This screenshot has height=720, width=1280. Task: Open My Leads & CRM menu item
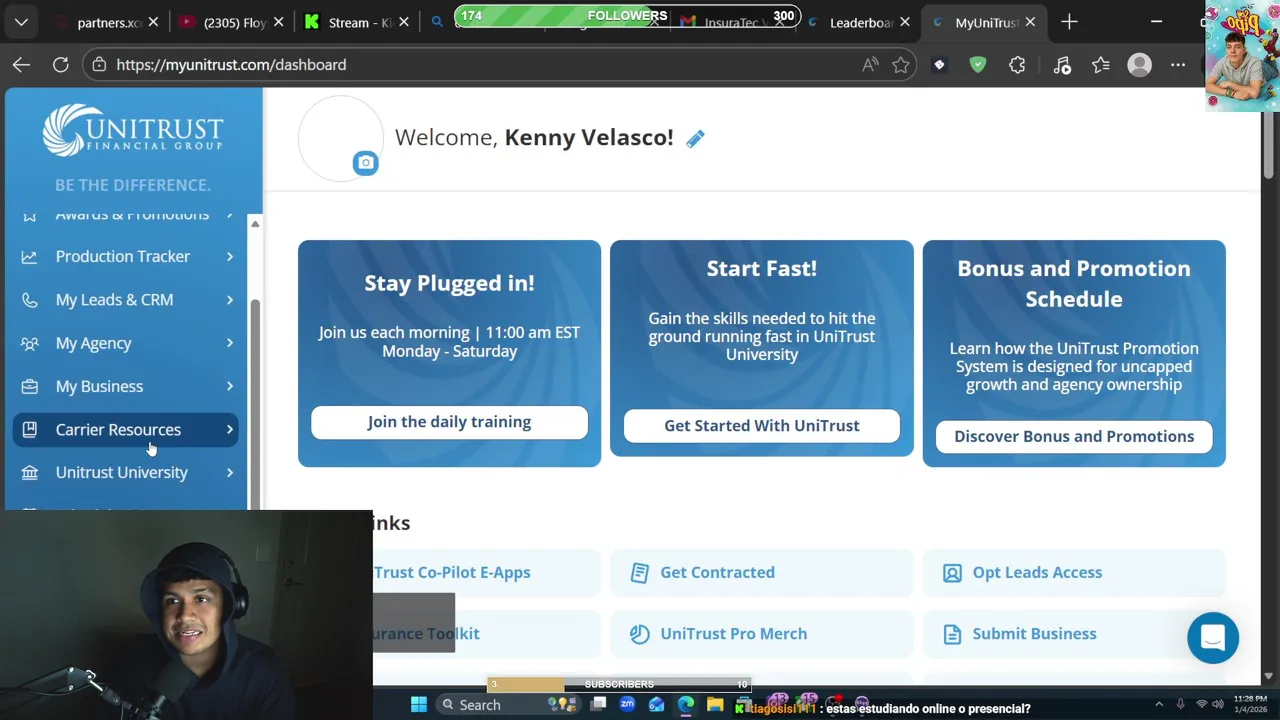coord(126,300)
